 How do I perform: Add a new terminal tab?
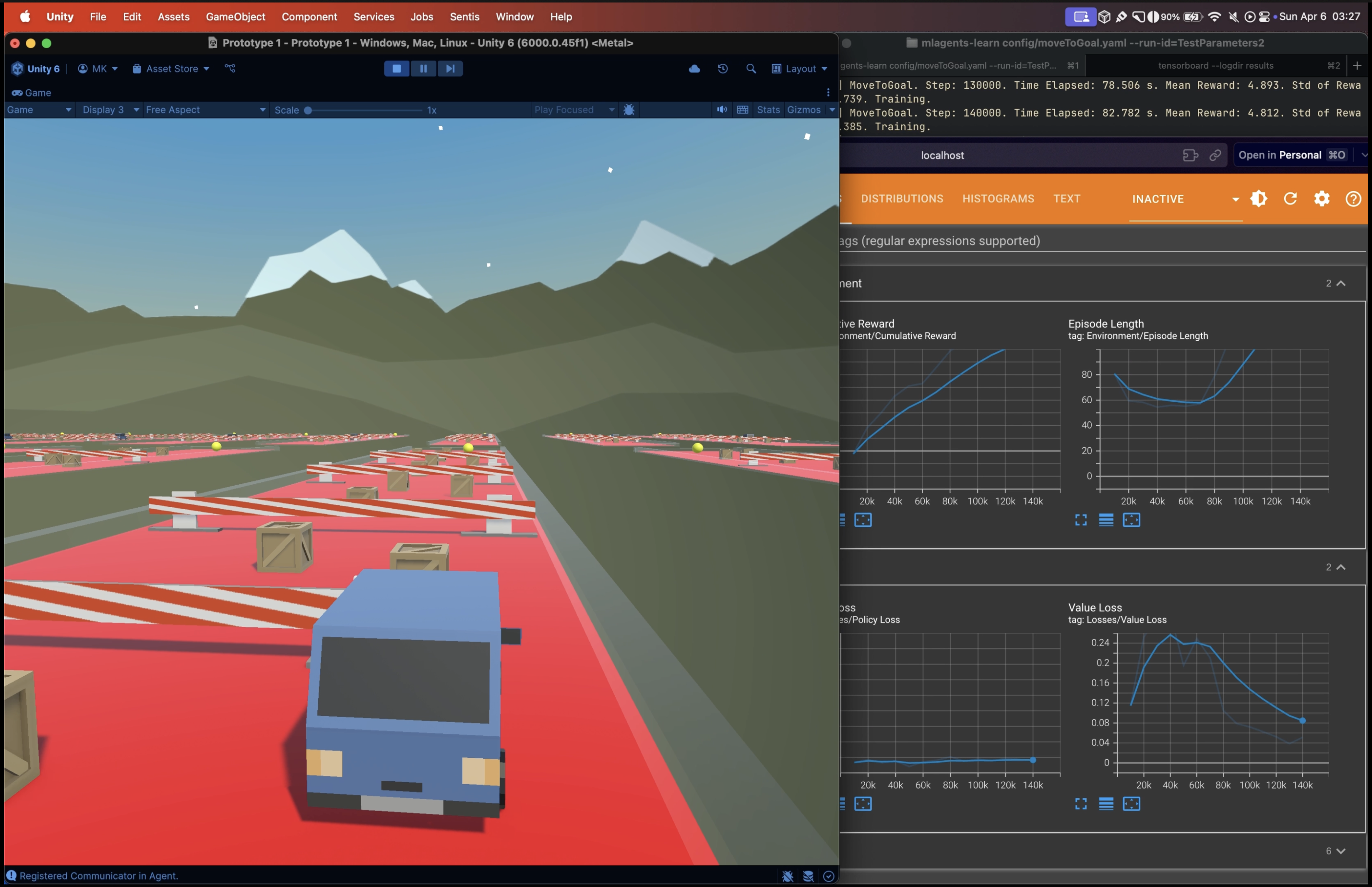point(1357,66)
